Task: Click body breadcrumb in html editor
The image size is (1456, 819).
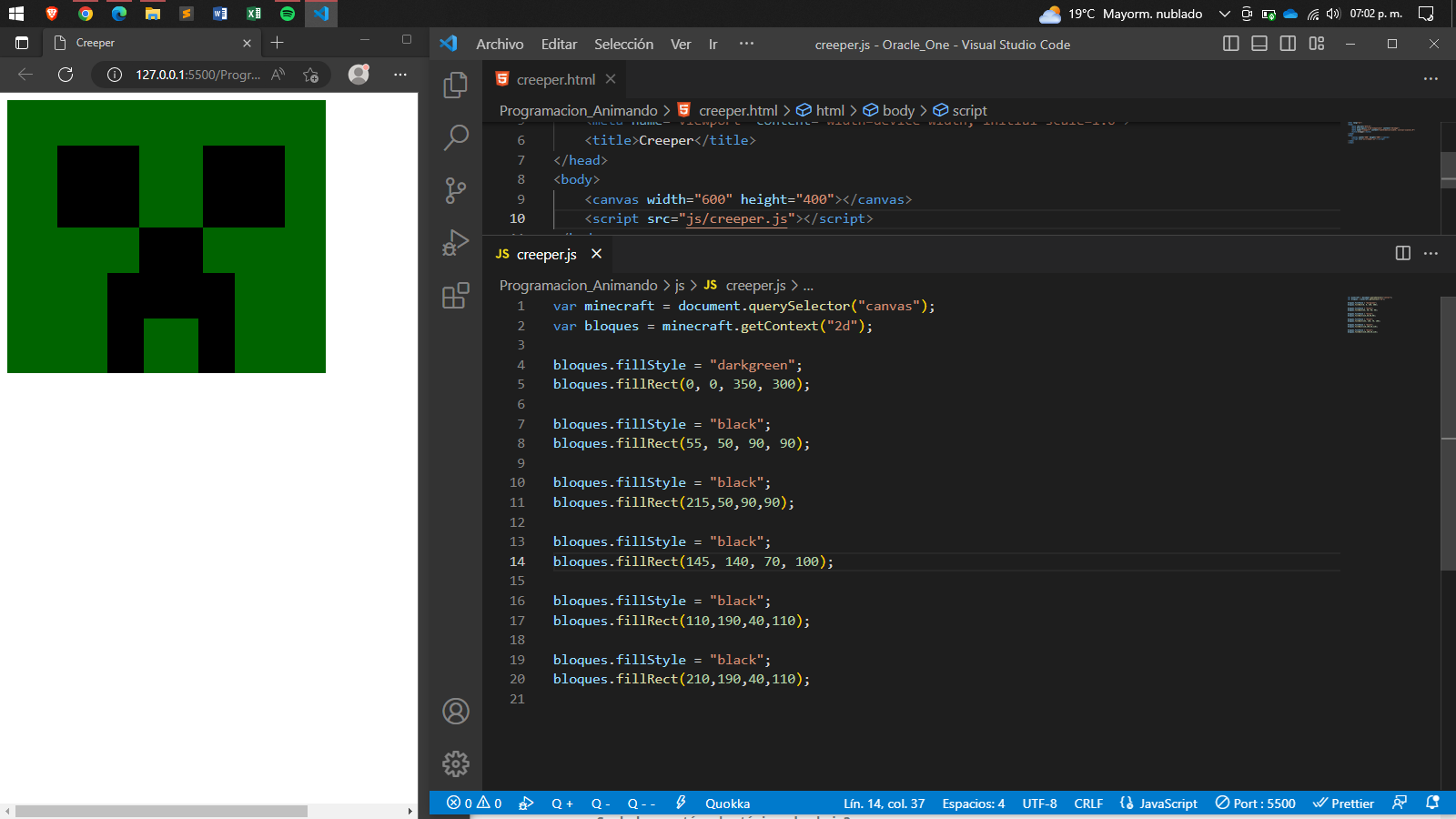Action: (888, 110)
